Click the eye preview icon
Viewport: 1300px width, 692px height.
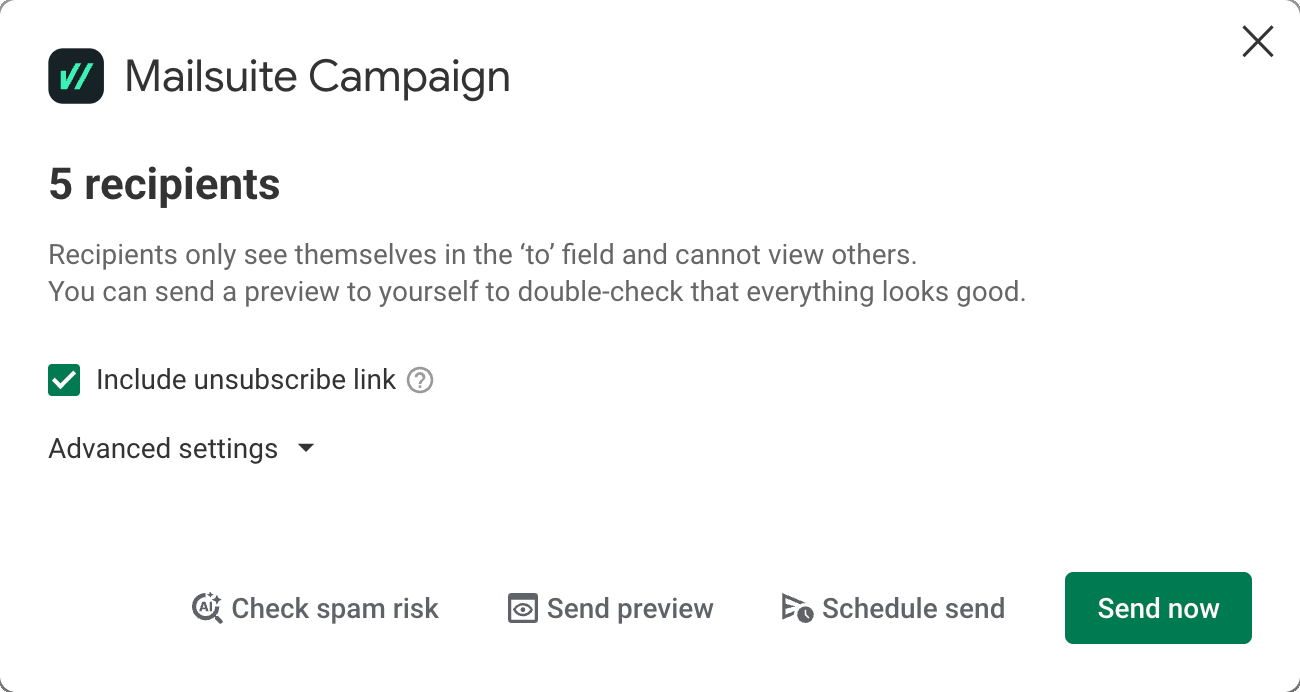point(523,608)
